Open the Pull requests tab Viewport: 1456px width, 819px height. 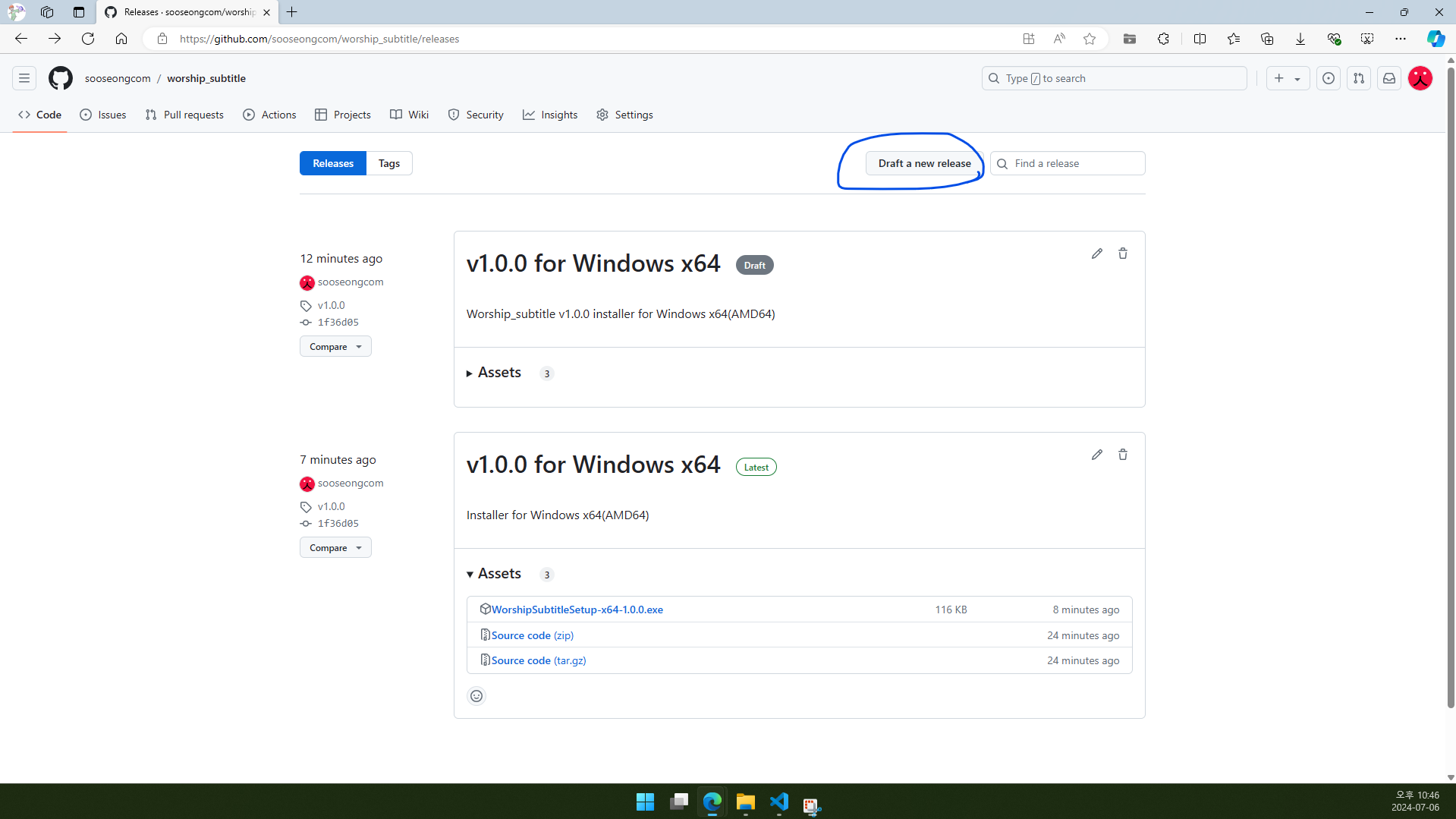[184, 115]
